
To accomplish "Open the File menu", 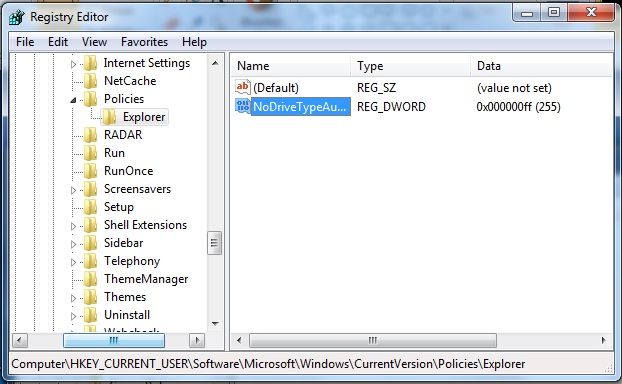I will pyautogui.click(x=25, y=42).
